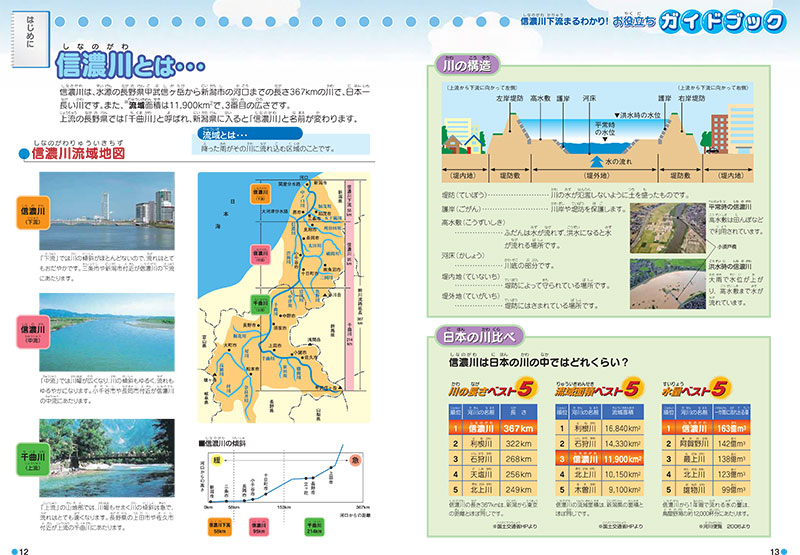800x555 pixels.
Task: Select the 雄物川 cell in water volume table
Action: point(694,490)
